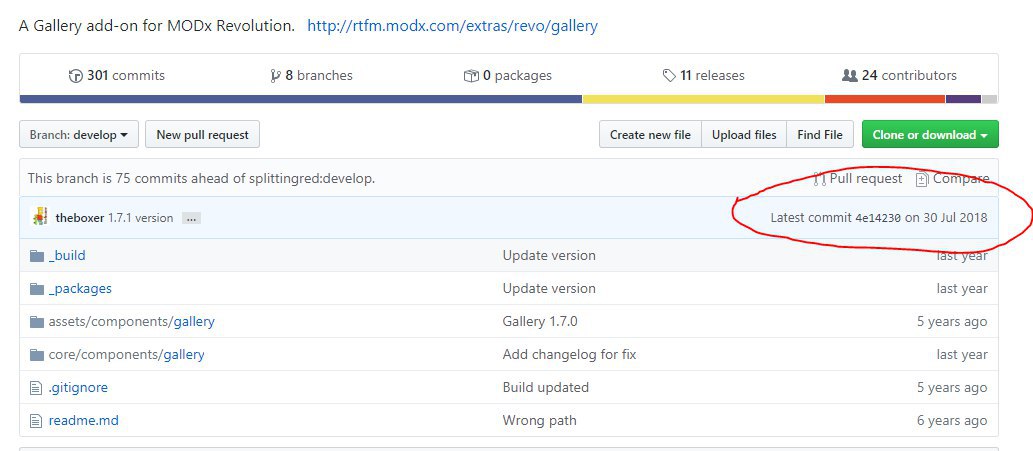Click the Upload files button
The width and height of the screenshot is (1033, 451).
(x=744, y=134)
